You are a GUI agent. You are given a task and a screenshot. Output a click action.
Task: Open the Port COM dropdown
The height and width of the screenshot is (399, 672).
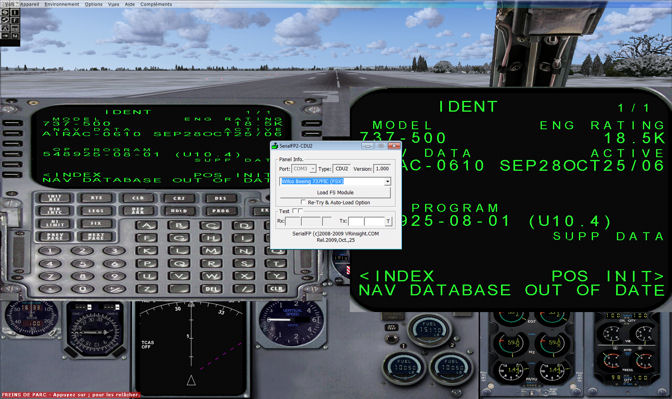[304, 169]
